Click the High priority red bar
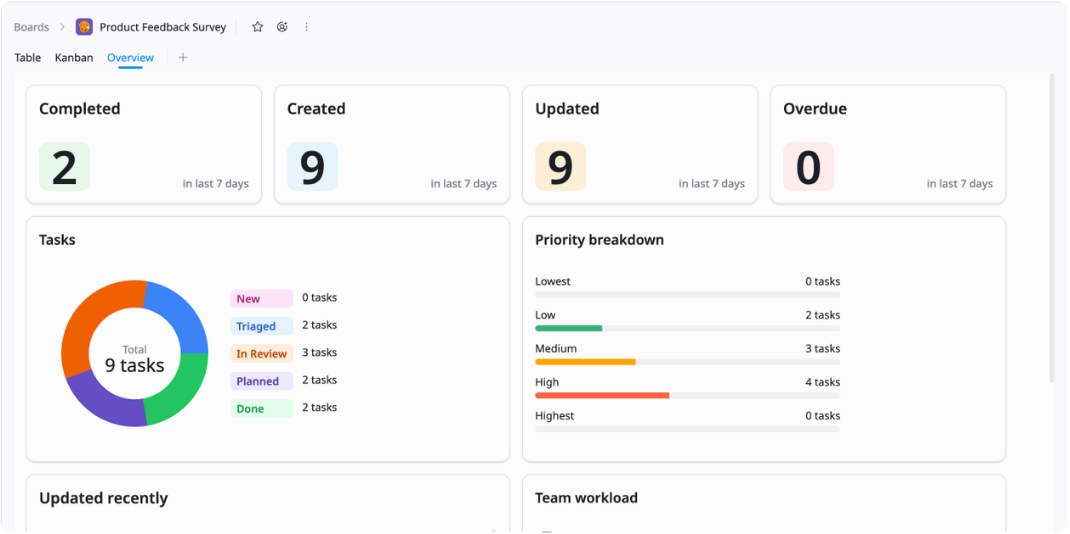The image size is (1070, 534). point(602,395)
